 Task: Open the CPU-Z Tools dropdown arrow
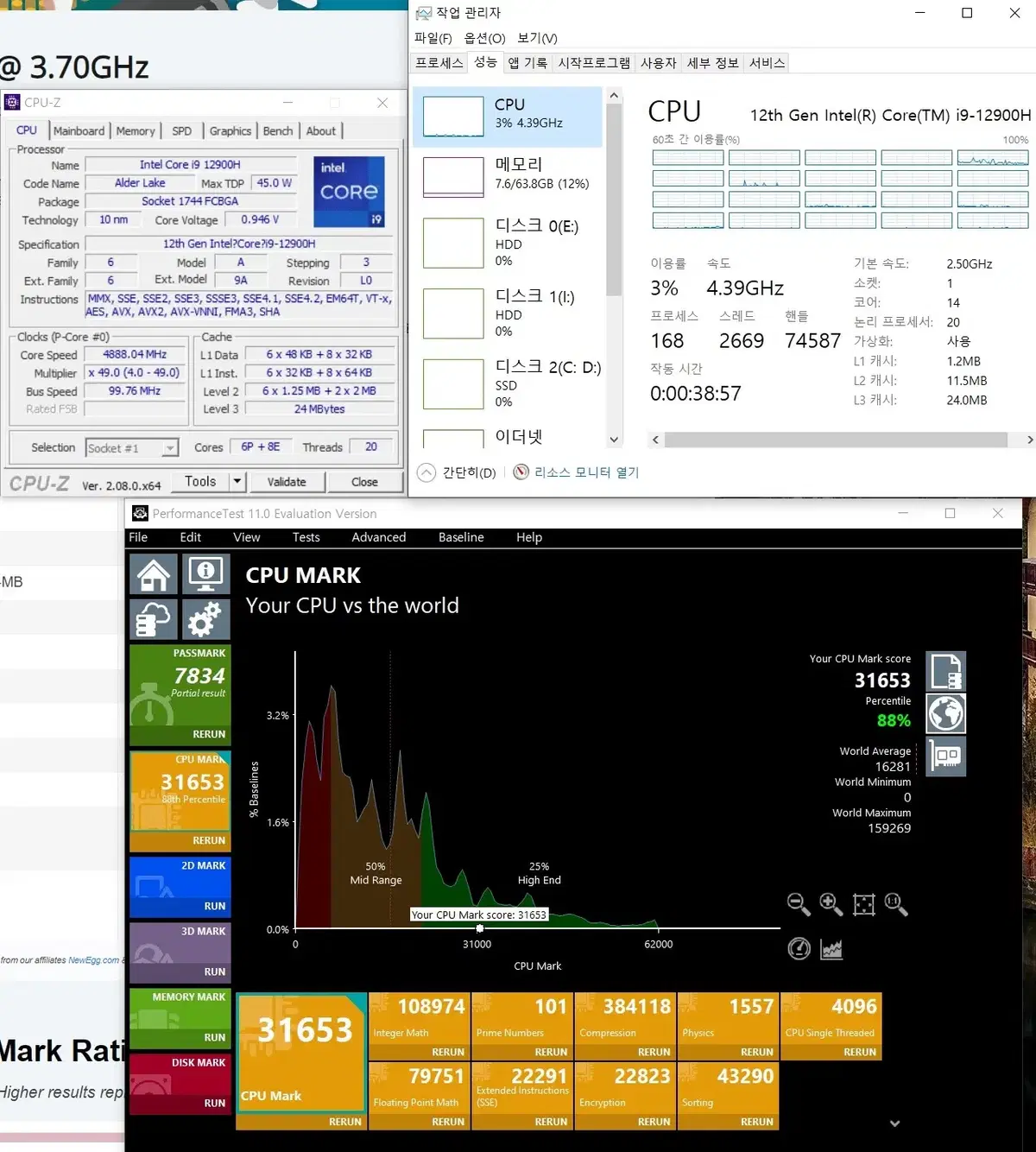237,481
